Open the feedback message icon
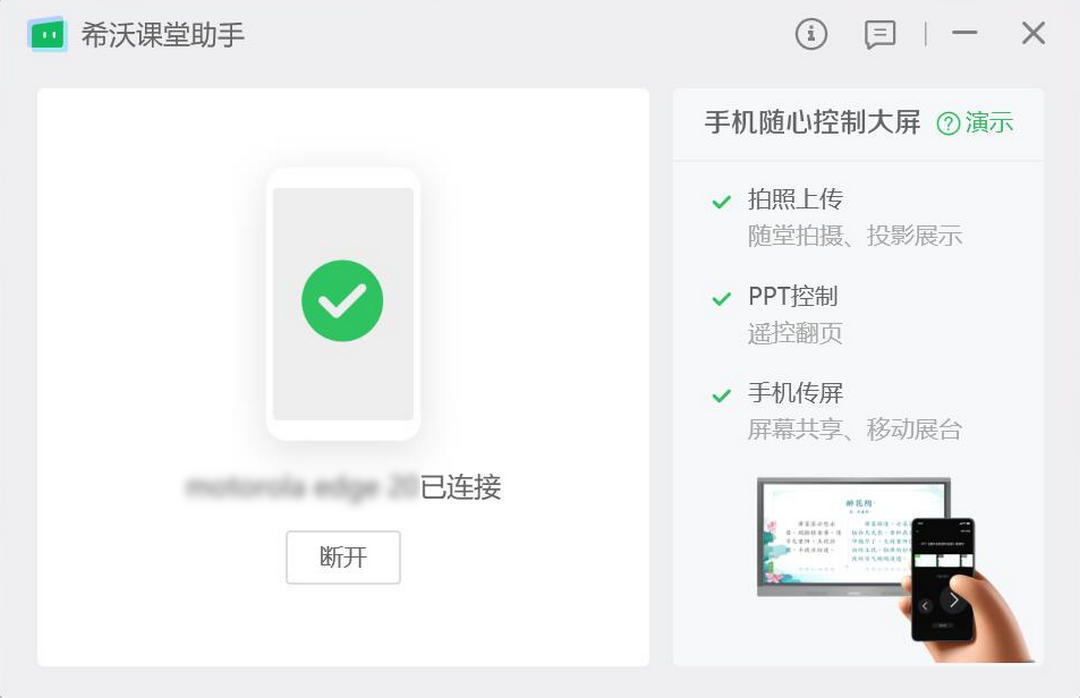1080x698 pixels. [x=879, y=35]
